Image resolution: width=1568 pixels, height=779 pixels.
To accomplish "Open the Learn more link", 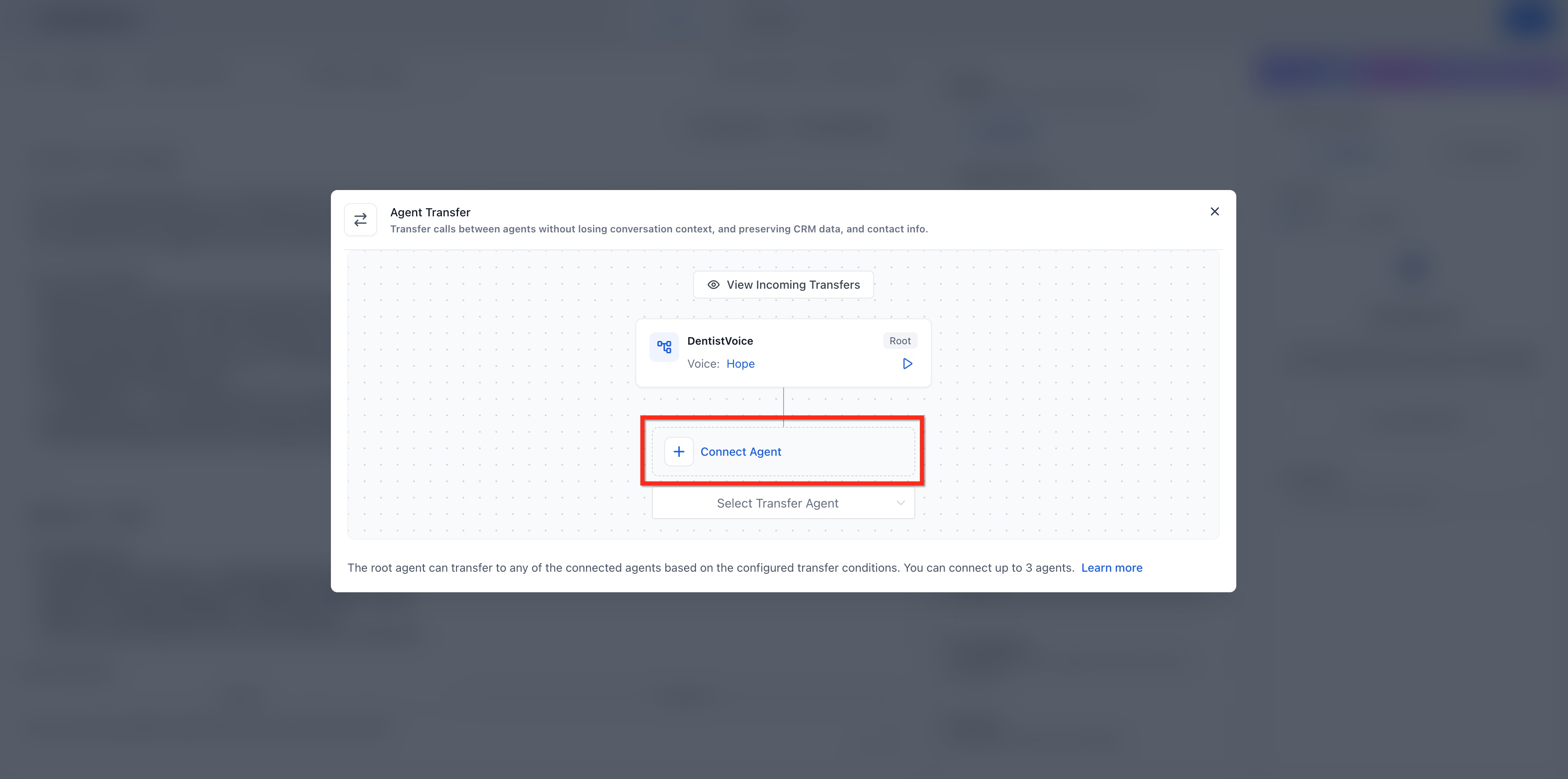I will tap(1112, 567).
